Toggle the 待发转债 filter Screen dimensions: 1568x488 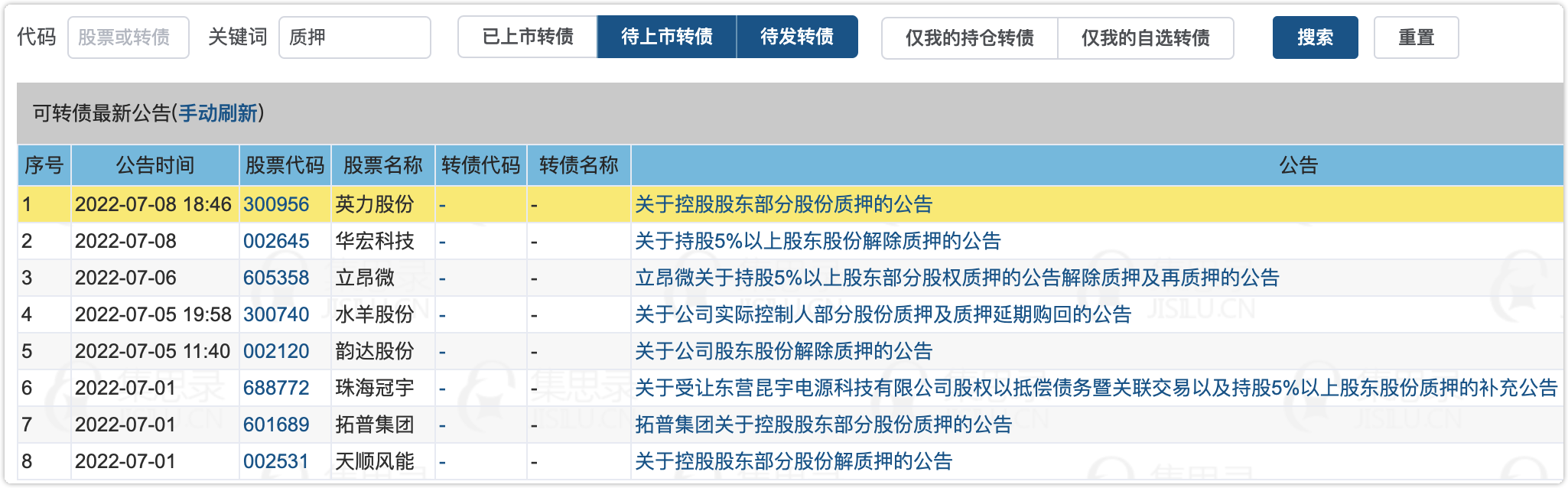click(797, 37)
